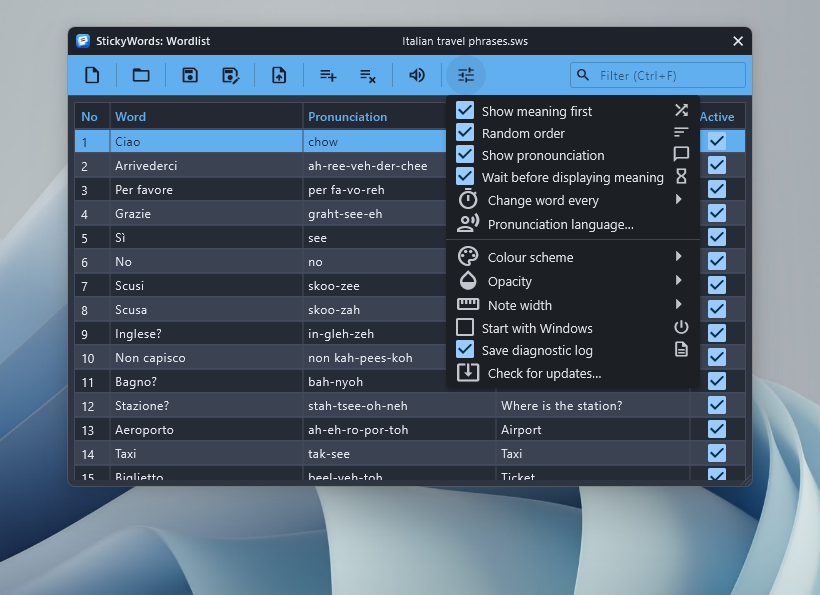Image resolution: width=820 pixels, height=595 pixels.
Task: Choose Check for updates... from the menu
Action: [x=573, y=373]
